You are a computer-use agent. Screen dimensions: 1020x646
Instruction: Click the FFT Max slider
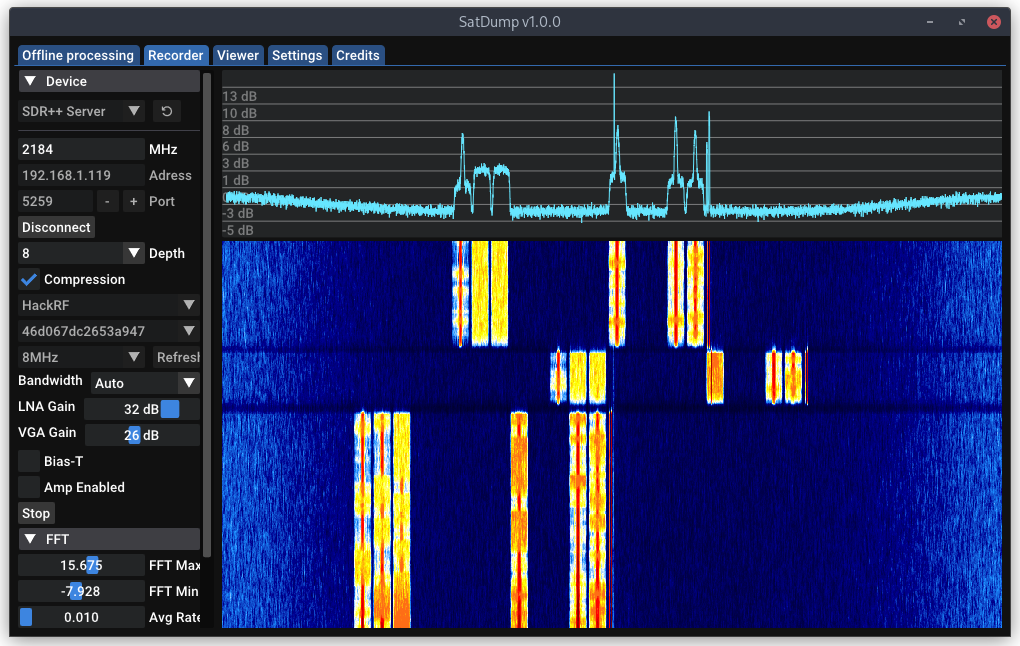81,565
